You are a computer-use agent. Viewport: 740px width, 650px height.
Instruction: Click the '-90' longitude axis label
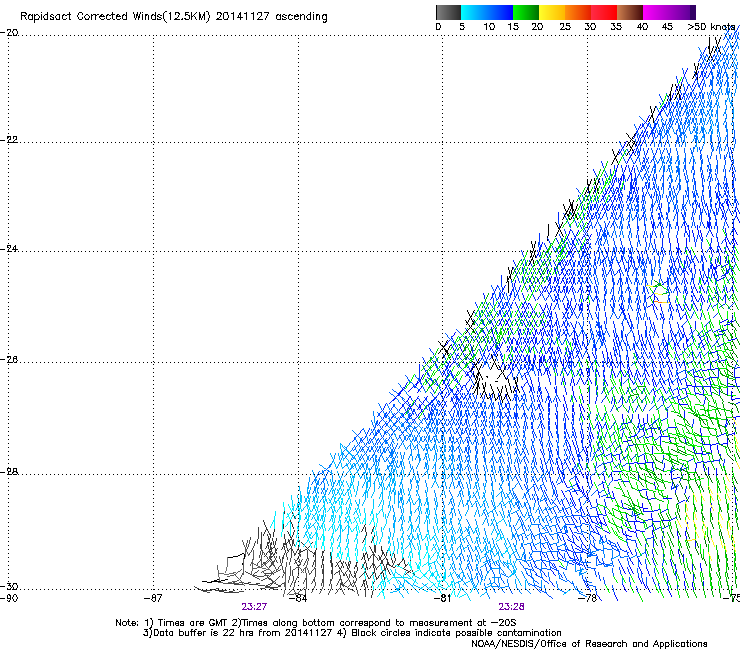[x=9, y=598]
